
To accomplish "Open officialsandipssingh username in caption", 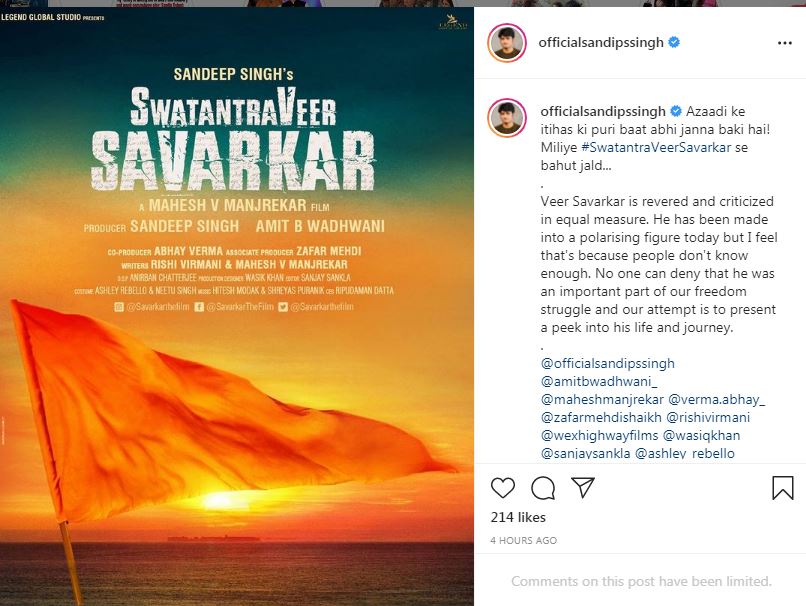I will pos(603,111).
